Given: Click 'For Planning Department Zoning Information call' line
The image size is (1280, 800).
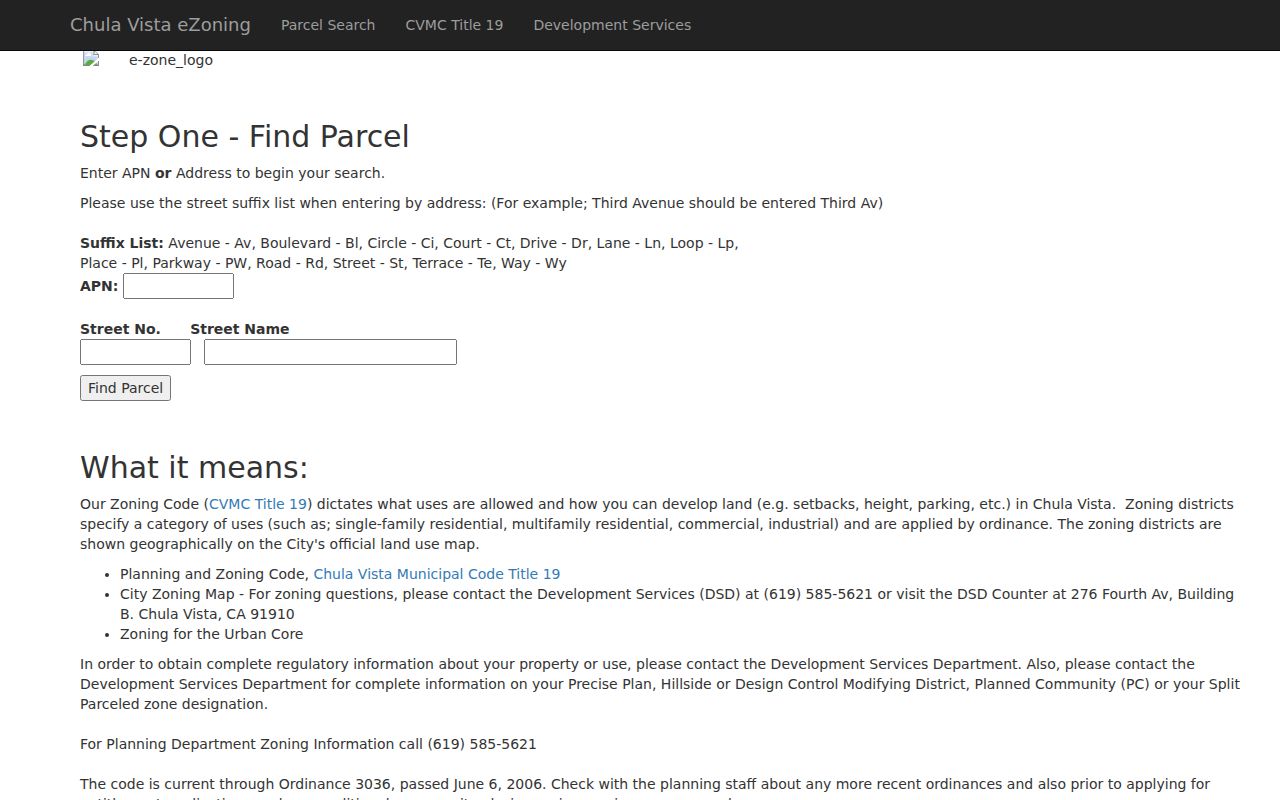Looking at the screenshot, I should pos(308,744).
